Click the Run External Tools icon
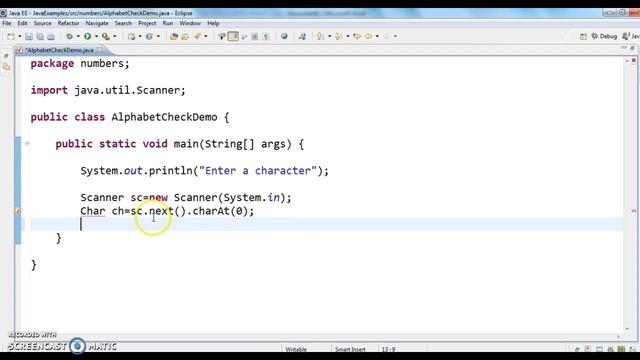This screenshot has width=640, height=360. 106,37
